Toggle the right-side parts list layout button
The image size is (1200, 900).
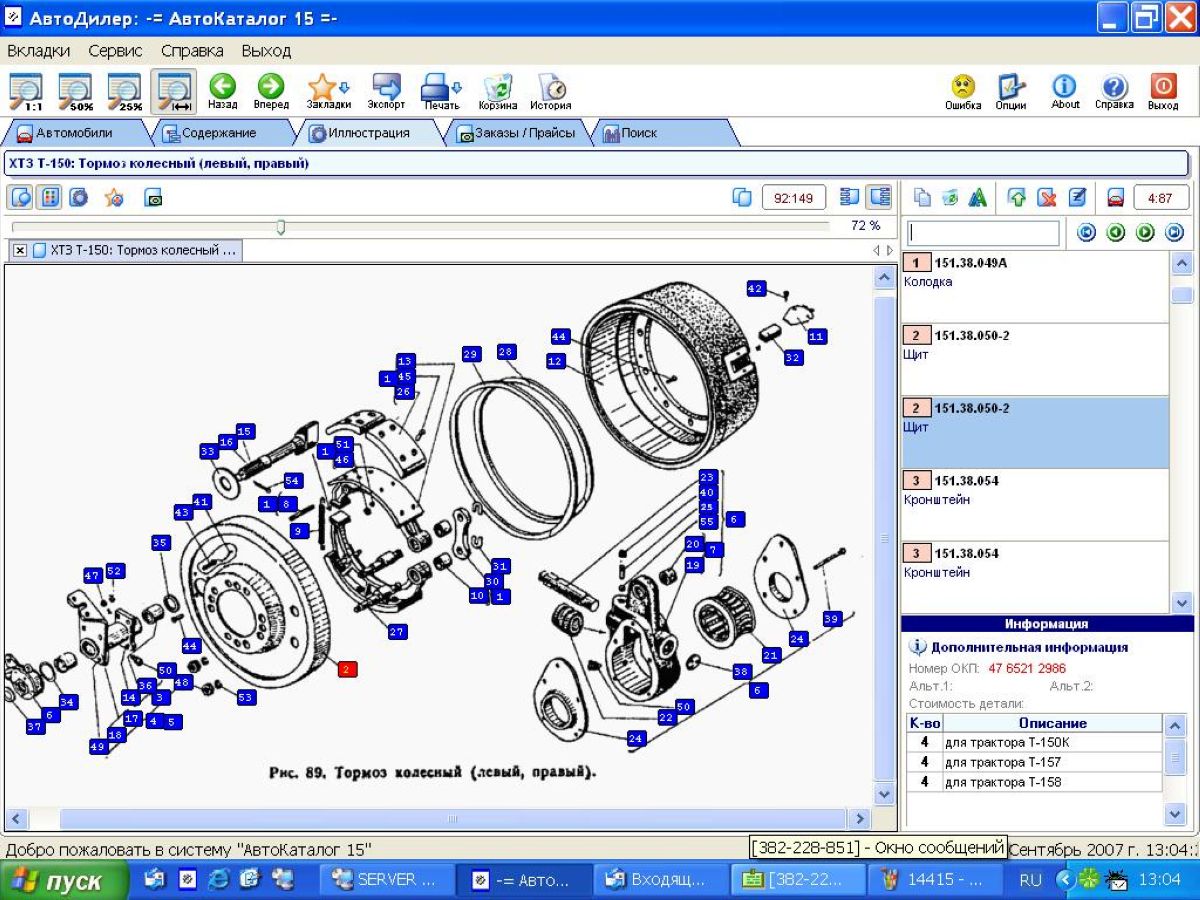coord(879,198)
